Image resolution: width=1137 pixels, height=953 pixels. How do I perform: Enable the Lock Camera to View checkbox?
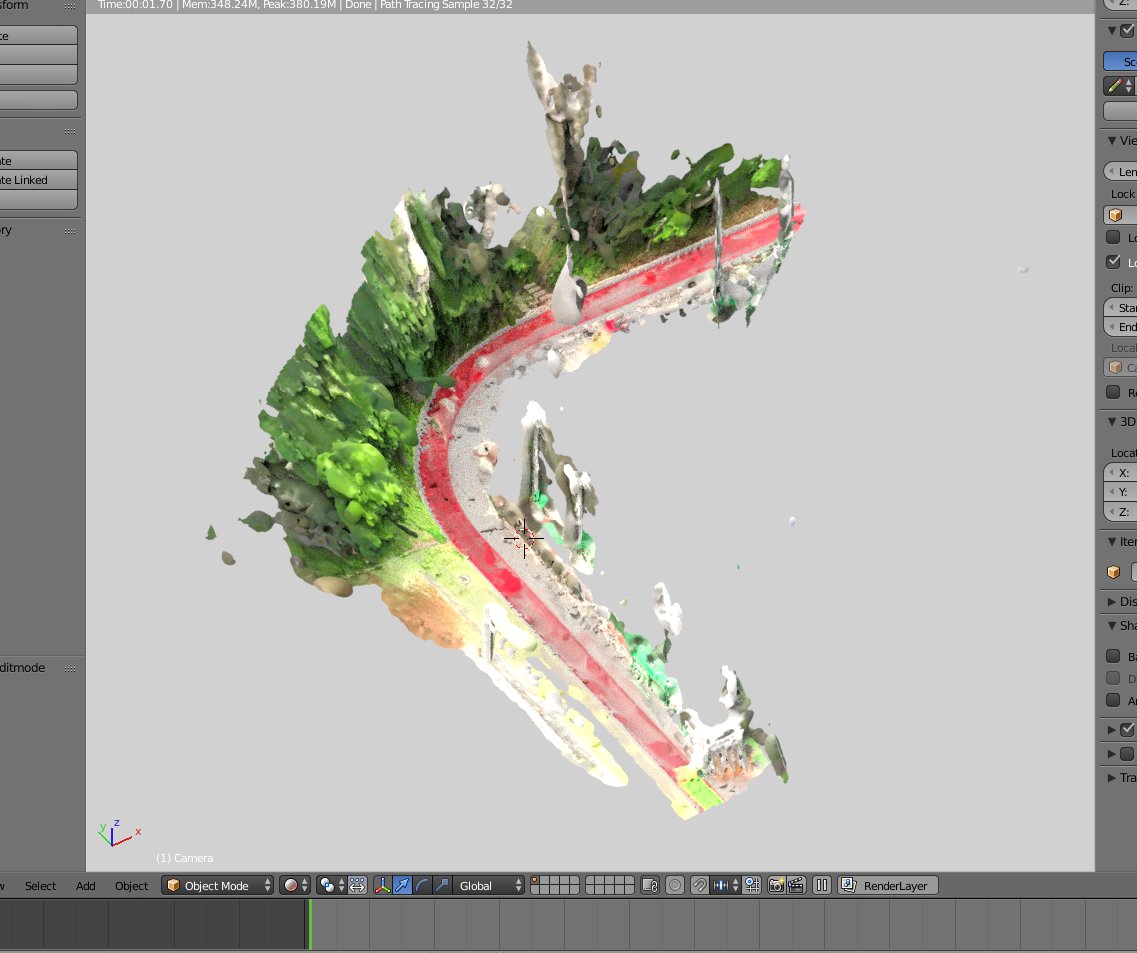click(1114, 262)
